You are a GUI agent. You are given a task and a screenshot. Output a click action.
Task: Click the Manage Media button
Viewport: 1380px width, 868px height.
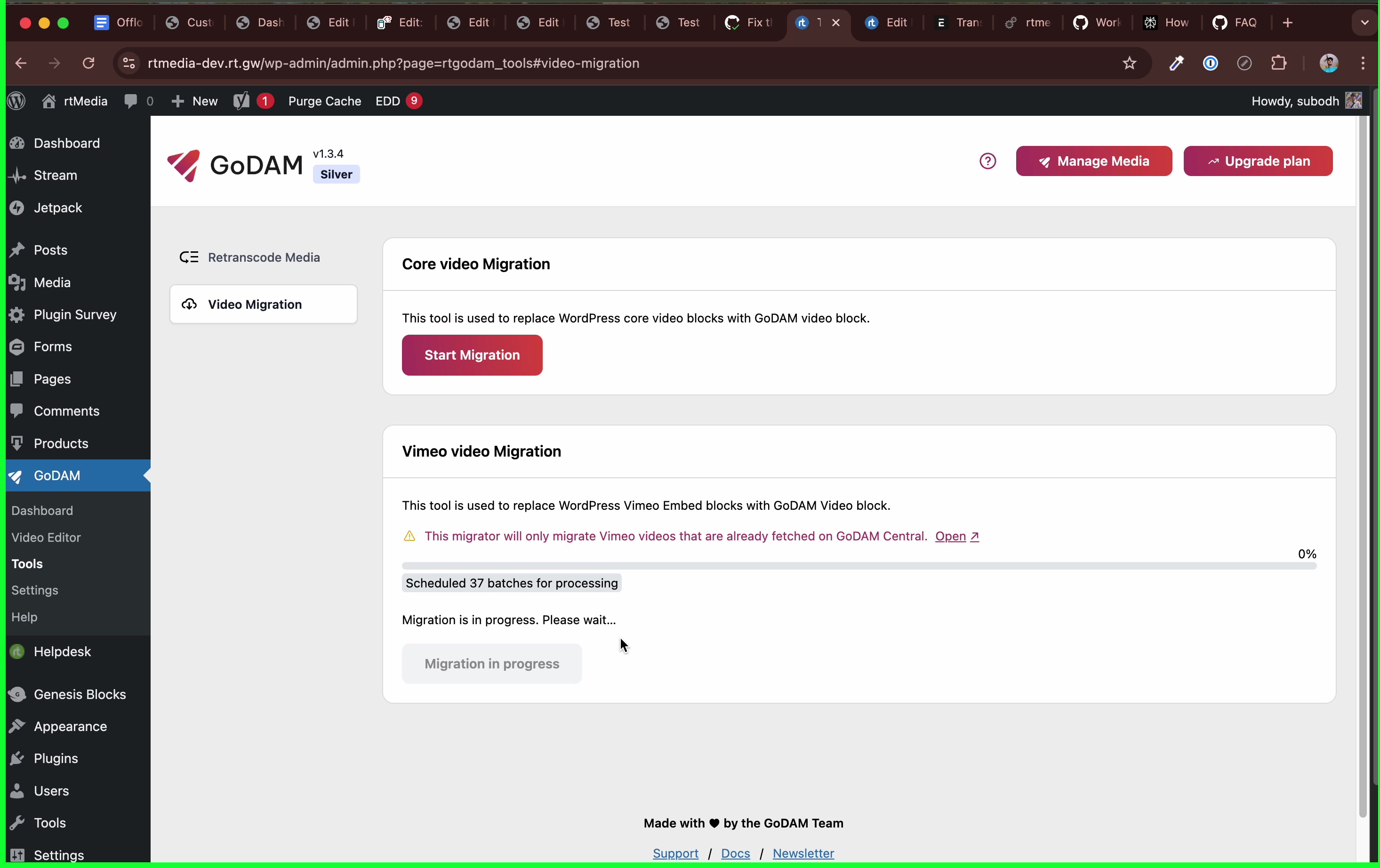click(x=1093, y=161)
